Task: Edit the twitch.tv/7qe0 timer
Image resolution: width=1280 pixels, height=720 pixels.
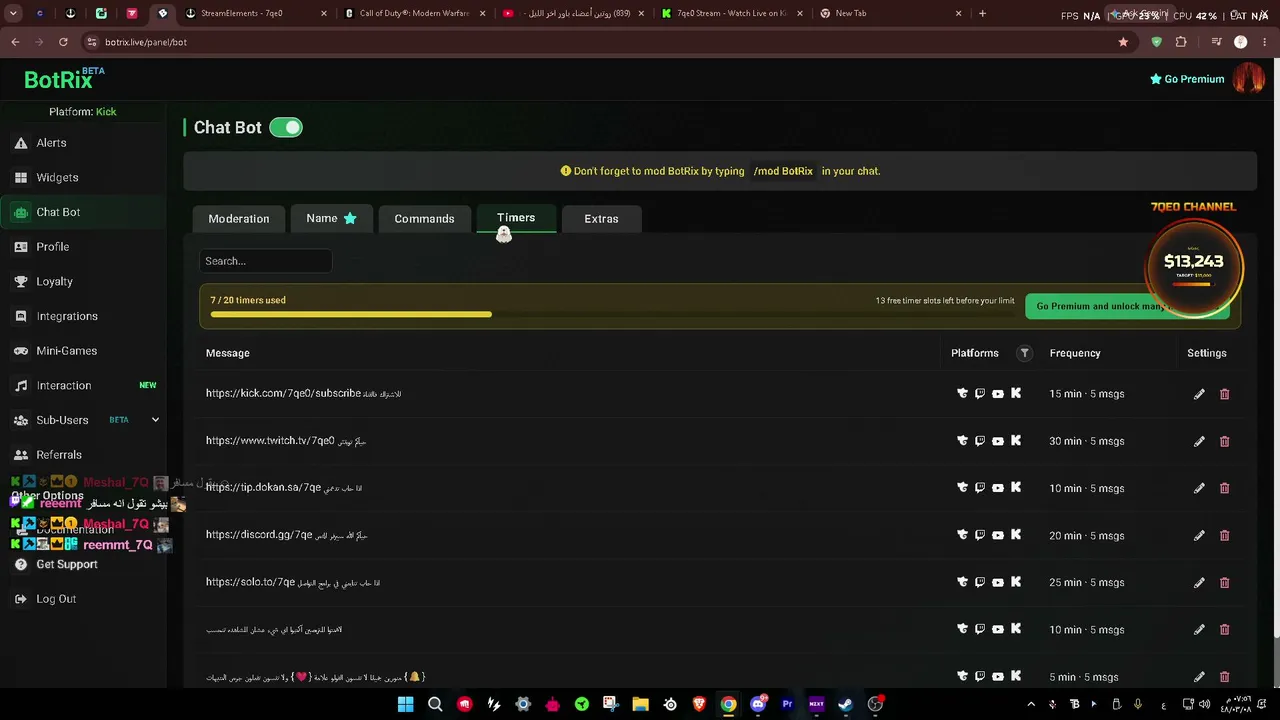Action: [1199, 441]
